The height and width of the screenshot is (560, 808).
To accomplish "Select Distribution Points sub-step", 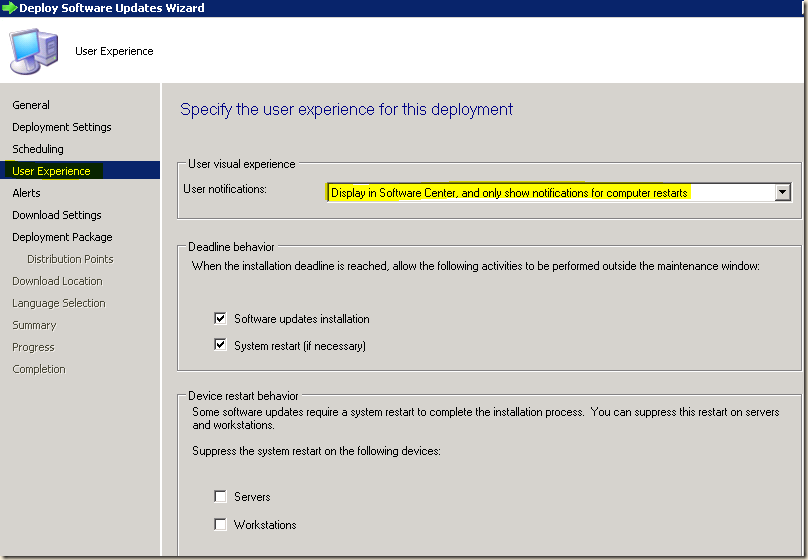I will (70, 259).
